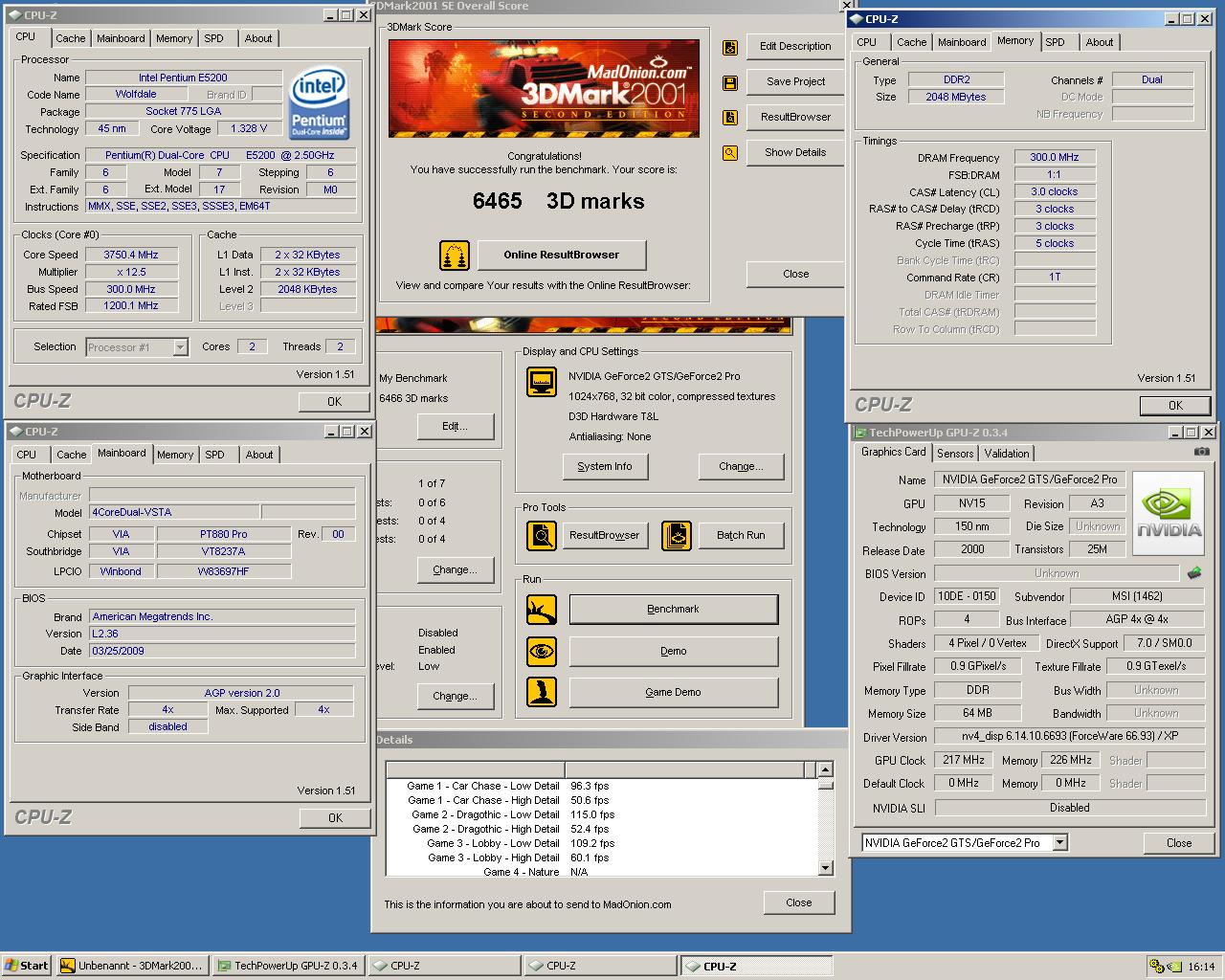Click the Edit Description icon in 3DMark
This screenshot has width=1225, height=980.
pos(730,47)
